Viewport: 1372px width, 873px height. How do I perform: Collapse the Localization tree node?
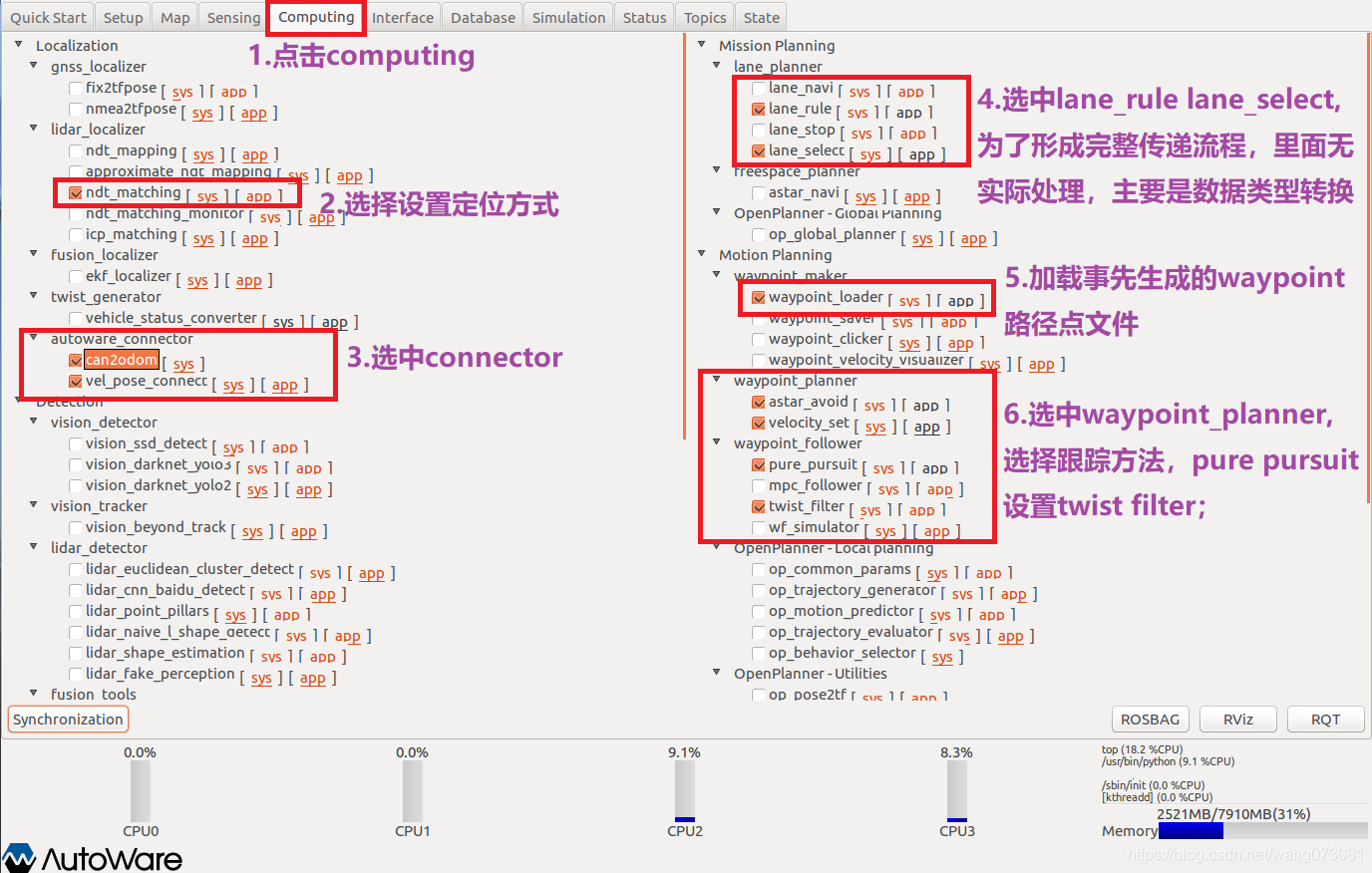click(x=19, y=45)
